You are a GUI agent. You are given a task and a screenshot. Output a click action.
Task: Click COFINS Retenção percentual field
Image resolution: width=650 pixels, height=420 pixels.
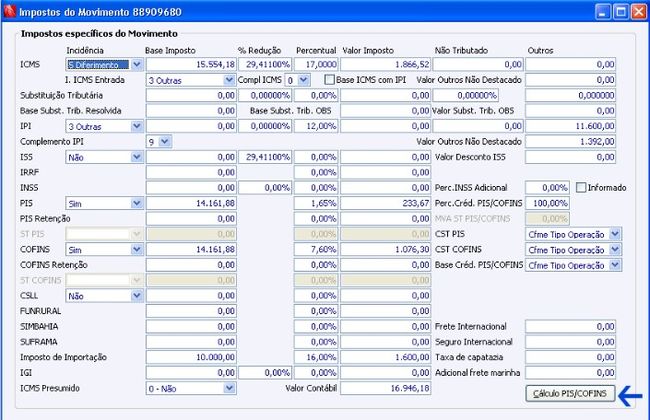pos(316,265)
